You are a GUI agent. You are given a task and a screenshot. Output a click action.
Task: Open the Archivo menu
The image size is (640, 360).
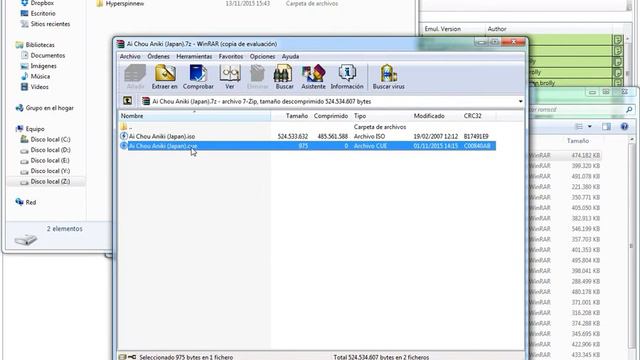click(130, 56)
